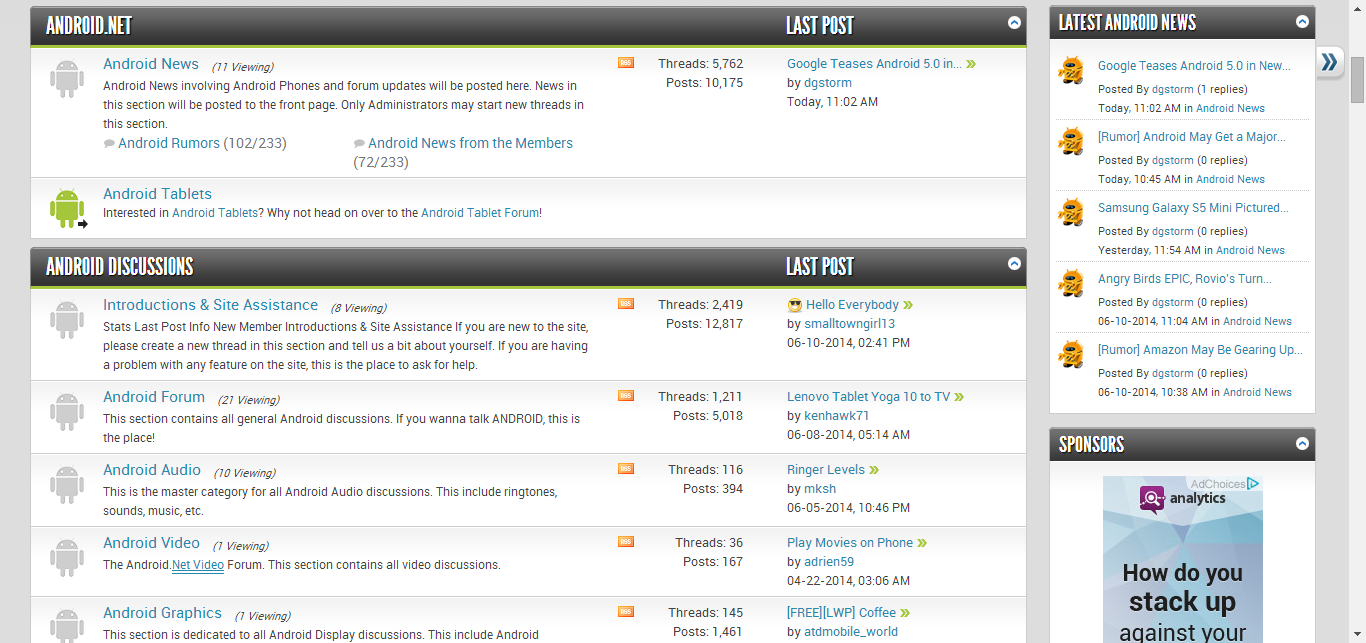Click the avatar beside Google Teases news item
Image resolution: width=1366 pixels, height=643 pixels.
click(x=1071, y=71)
